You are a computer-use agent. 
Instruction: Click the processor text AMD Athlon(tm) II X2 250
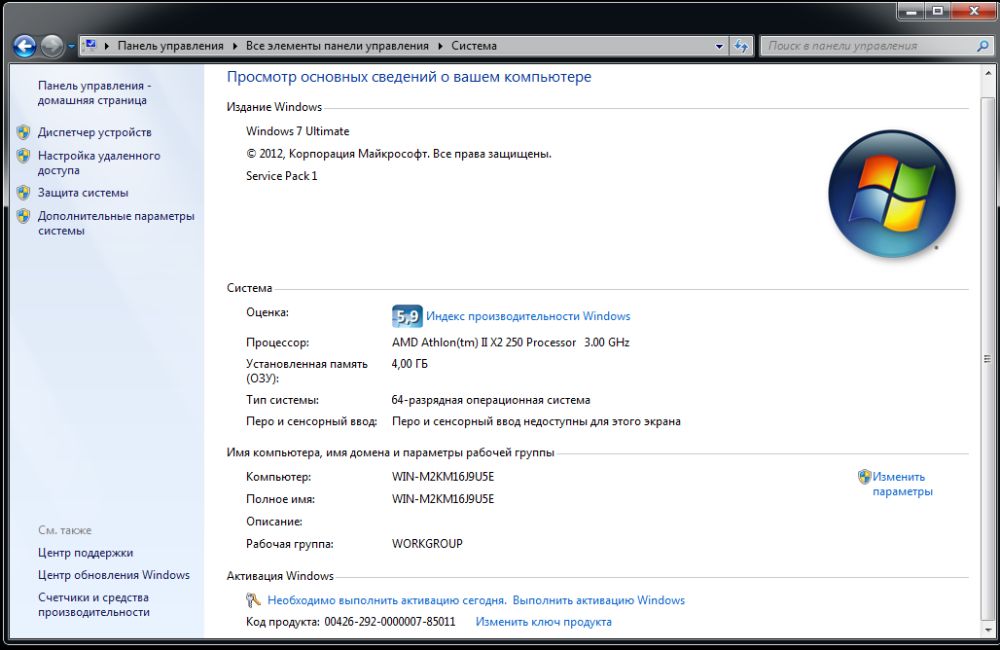tap(484, 343)
